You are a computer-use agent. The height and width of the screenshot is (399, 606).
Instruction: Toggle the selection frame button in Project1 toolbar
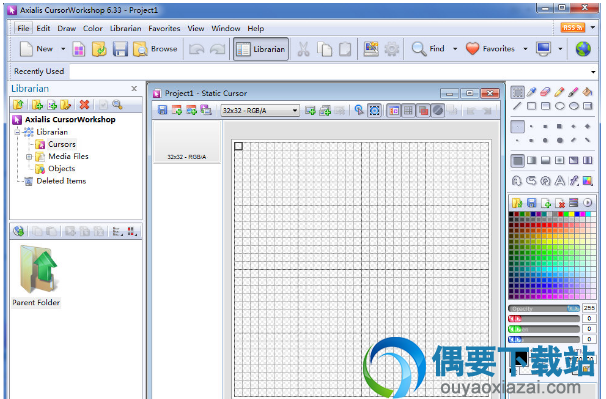tap(374, 111)
